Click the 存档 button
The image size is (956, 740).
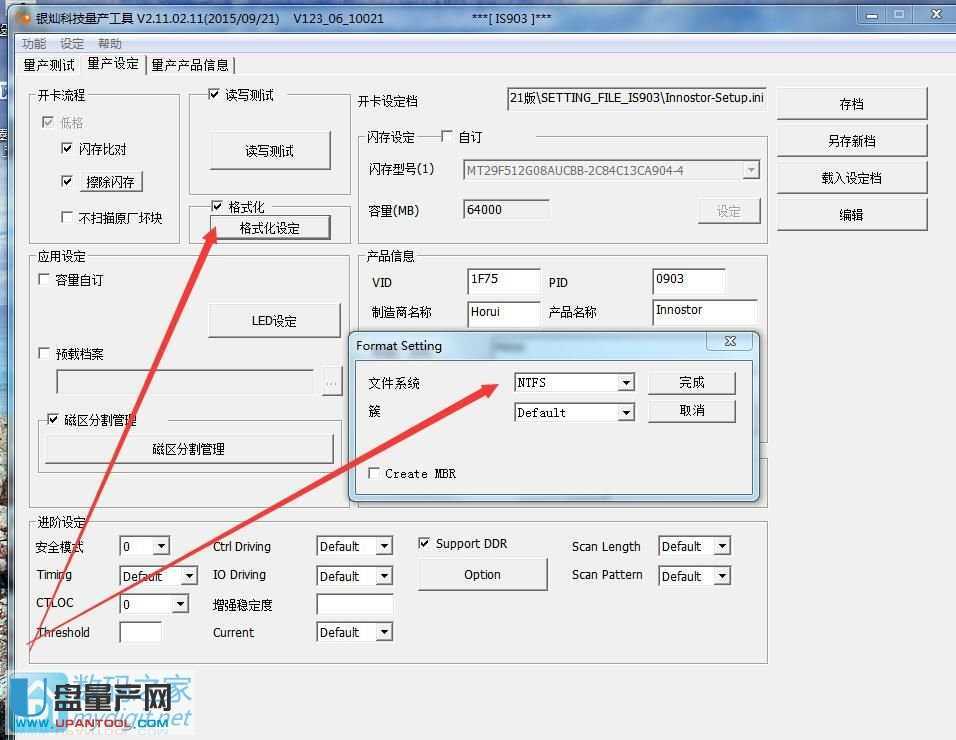coord(851,103)
